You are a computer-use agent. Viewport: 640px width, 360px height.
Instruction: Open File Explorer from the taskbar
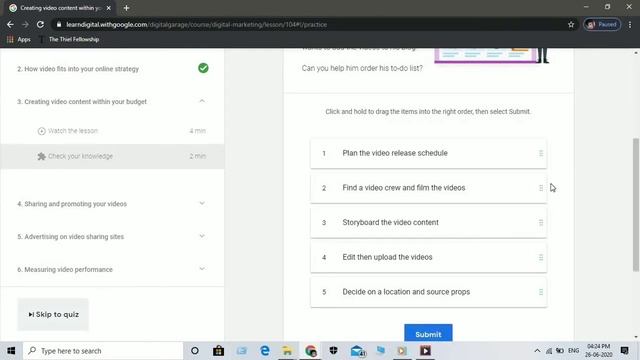(287, 351)
